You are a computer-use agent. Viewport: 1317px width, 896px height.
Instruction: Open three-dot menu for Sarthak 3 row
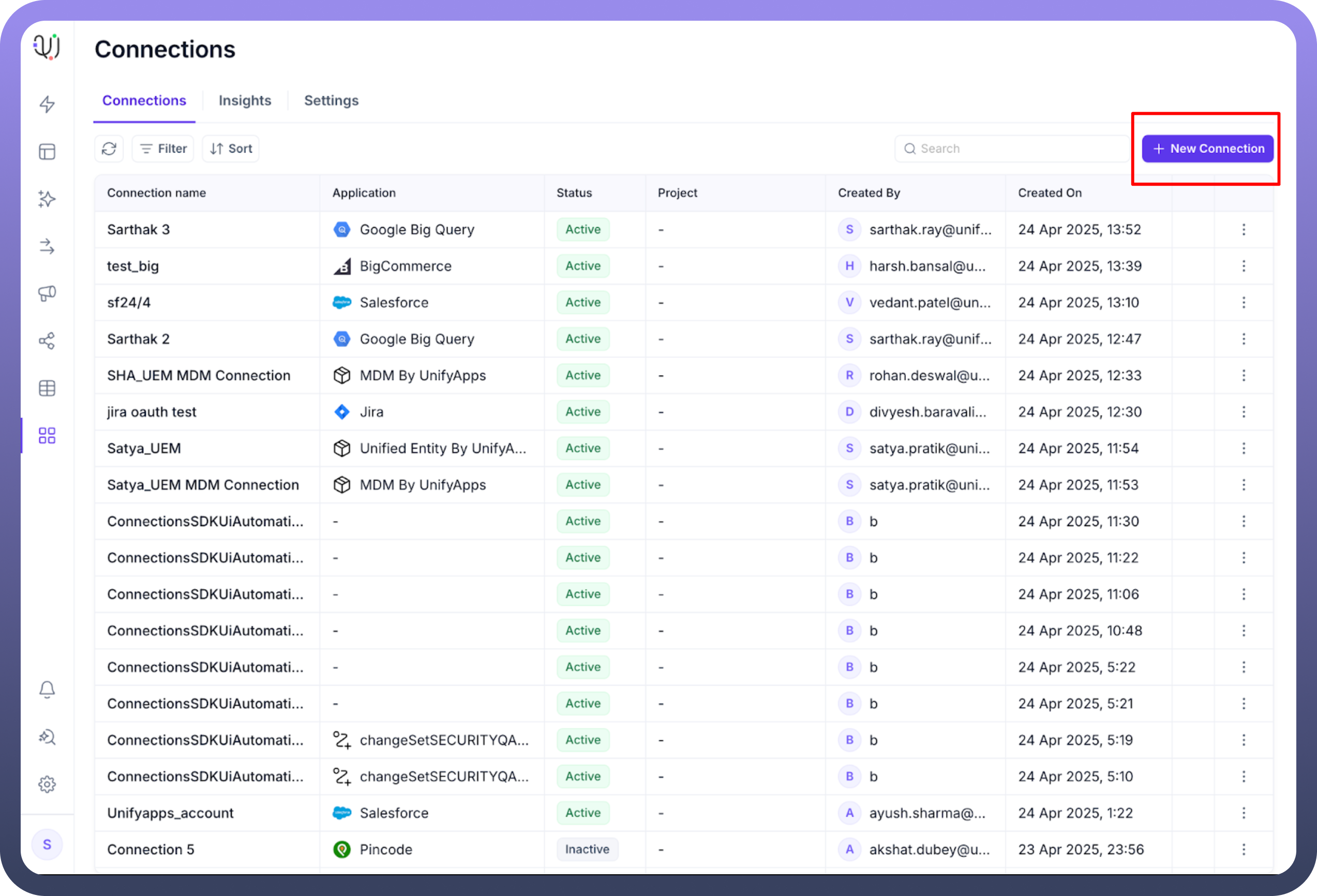1244,230
